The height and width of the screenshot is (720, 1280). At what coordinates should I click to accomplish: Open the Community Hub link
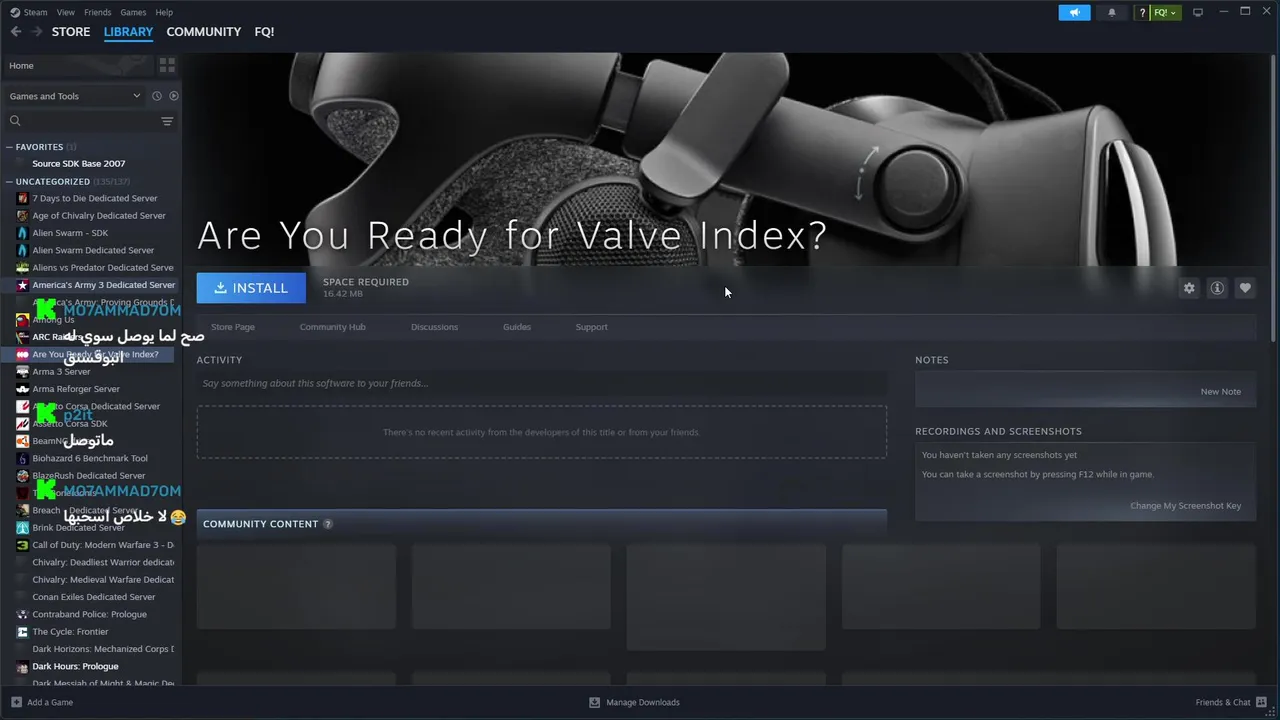click(x=333, y=327)
